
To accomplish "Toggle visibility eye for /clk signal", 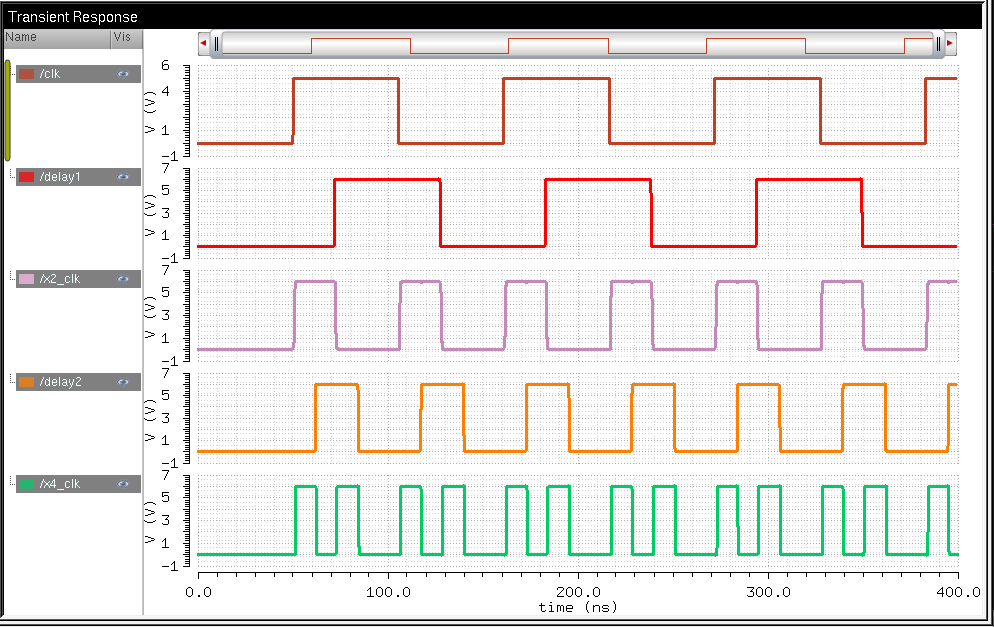I will pos(123,74).
